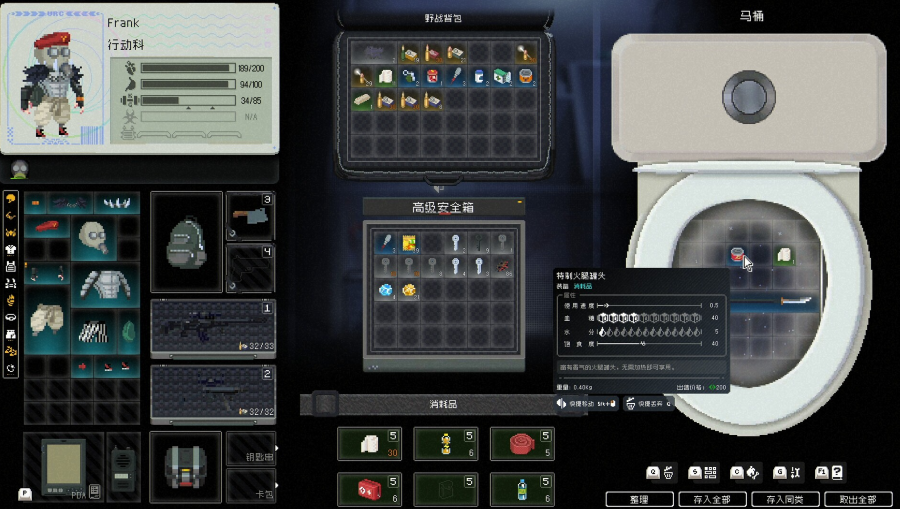This screenshot has height=509, width=900.
Task: Select green medical kit in backpack
Action: coord(502,76)
